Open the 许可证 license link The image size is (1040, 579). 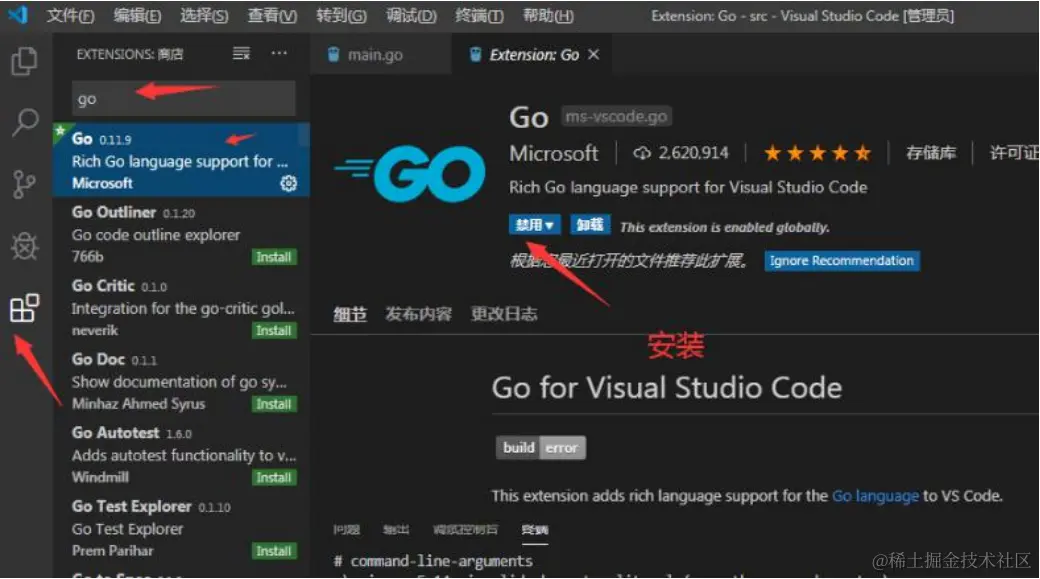[1015, 153]
